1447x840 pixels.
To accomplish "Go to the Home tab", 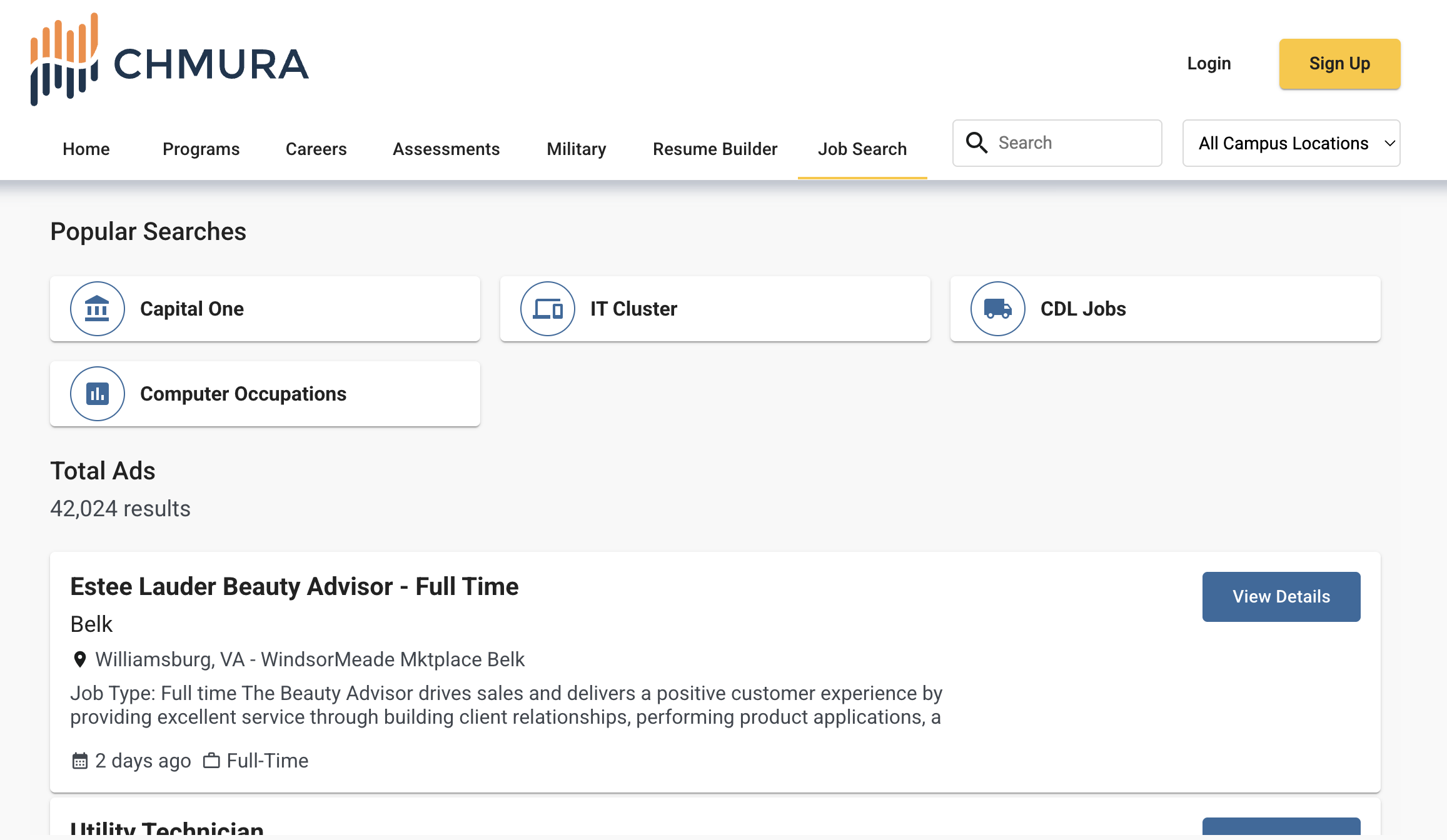I will tap(86, 149).
